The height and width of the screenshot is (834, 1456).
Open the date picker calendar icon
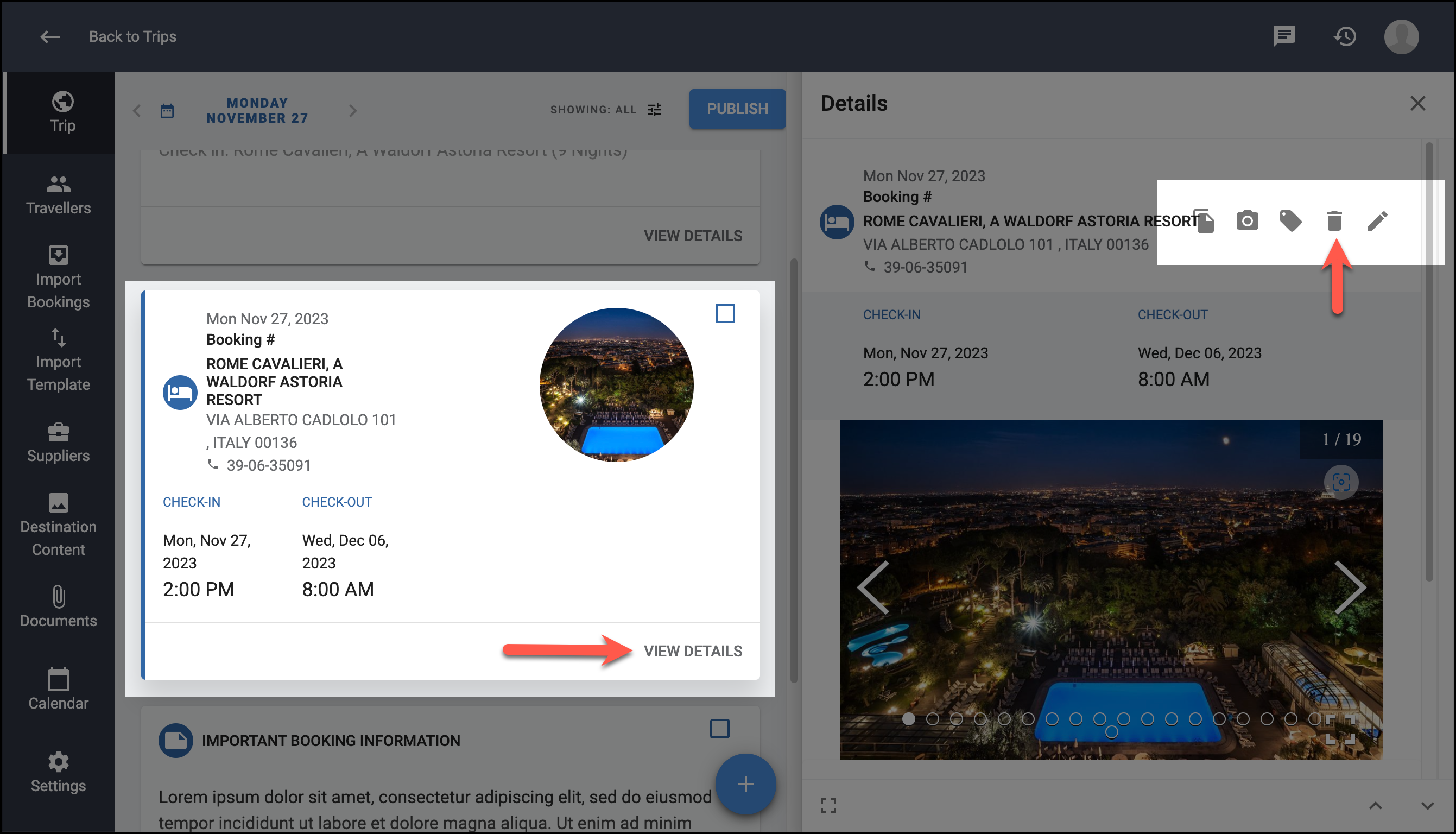[167, 111]
